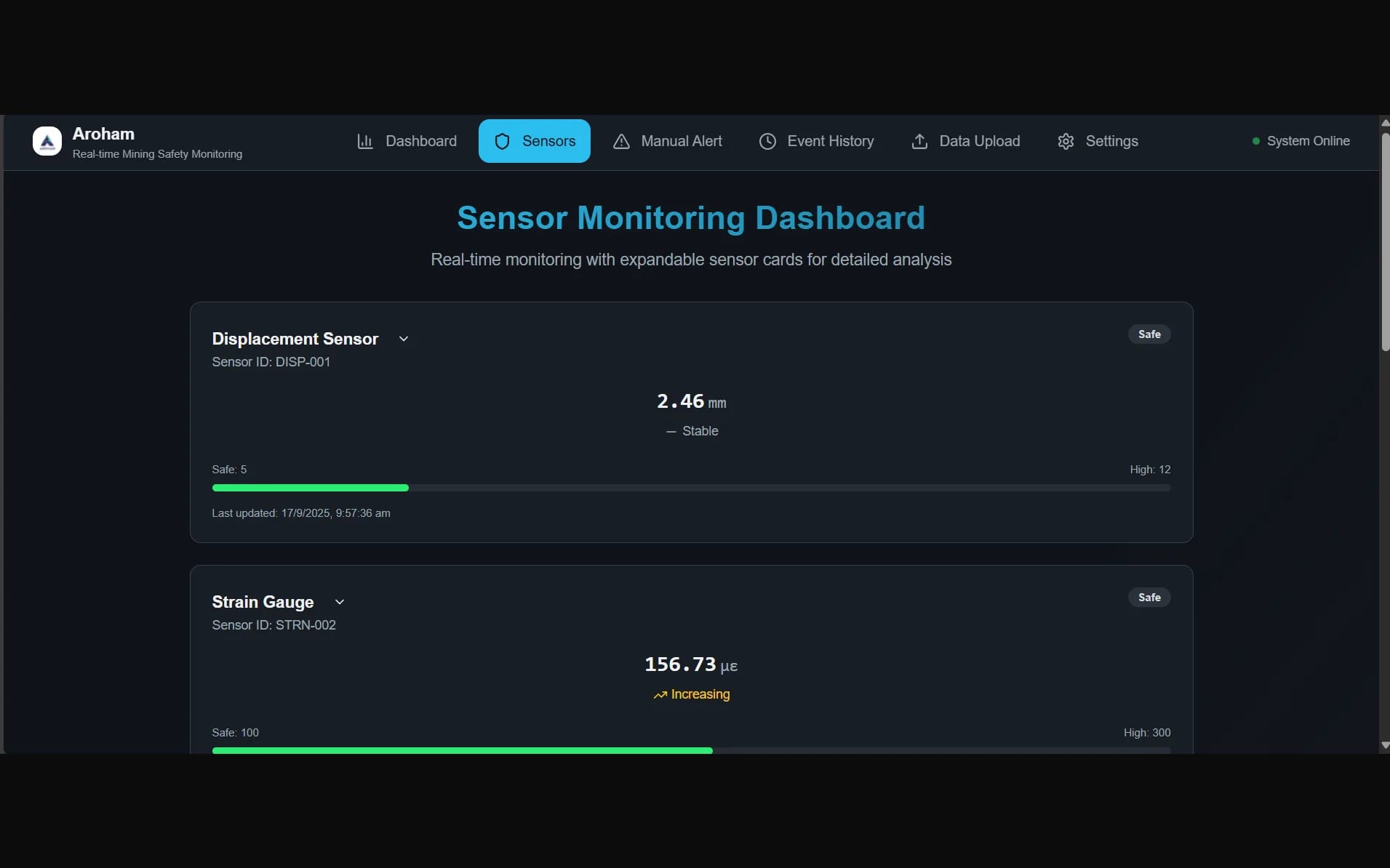Viewport: 1390px width, 868px height.
Task: Click the System Online status text
Action: click(1308, 141)
